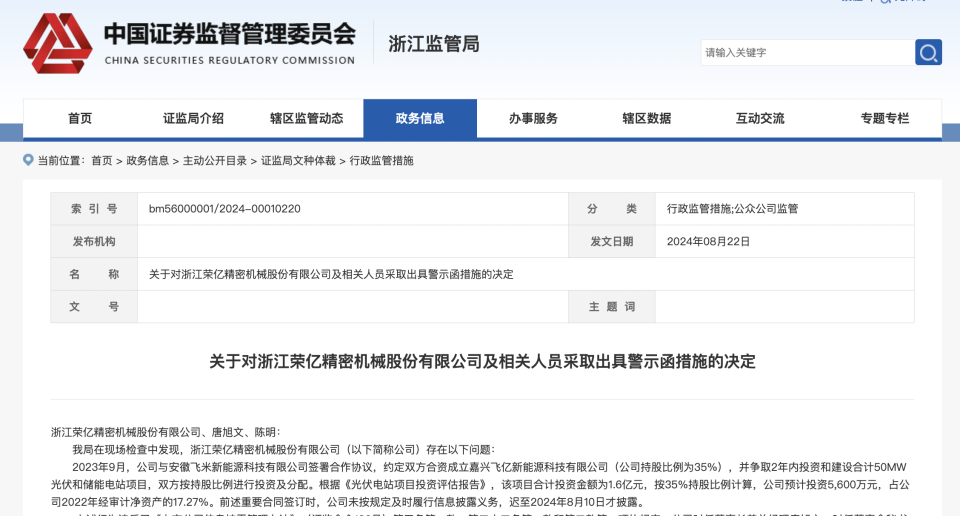Open the 辖区数据 navigation tab
Image resolution: width=960 pixels, height=516 pixels.
point(647,118)
